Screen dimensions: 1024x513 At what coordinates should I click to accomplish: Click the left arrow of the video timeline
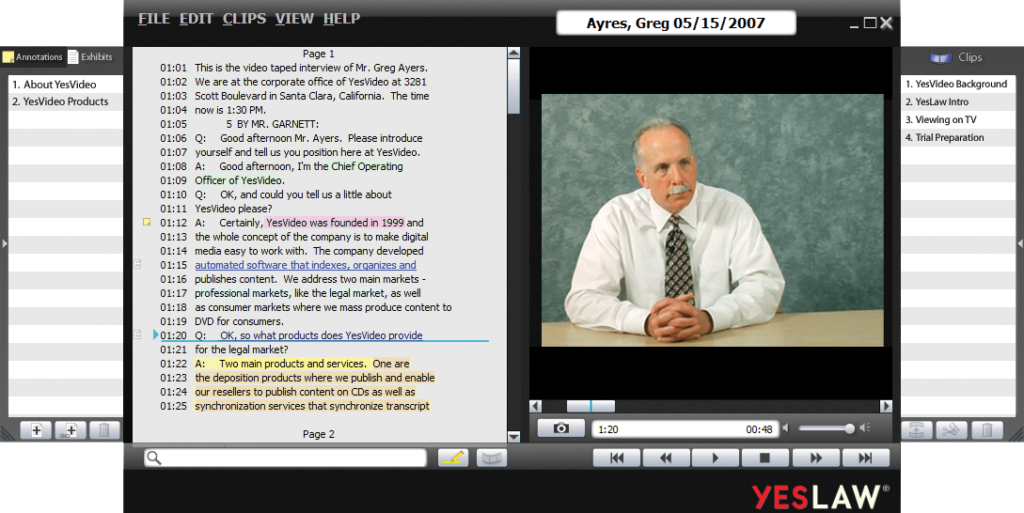click(536, 406)
